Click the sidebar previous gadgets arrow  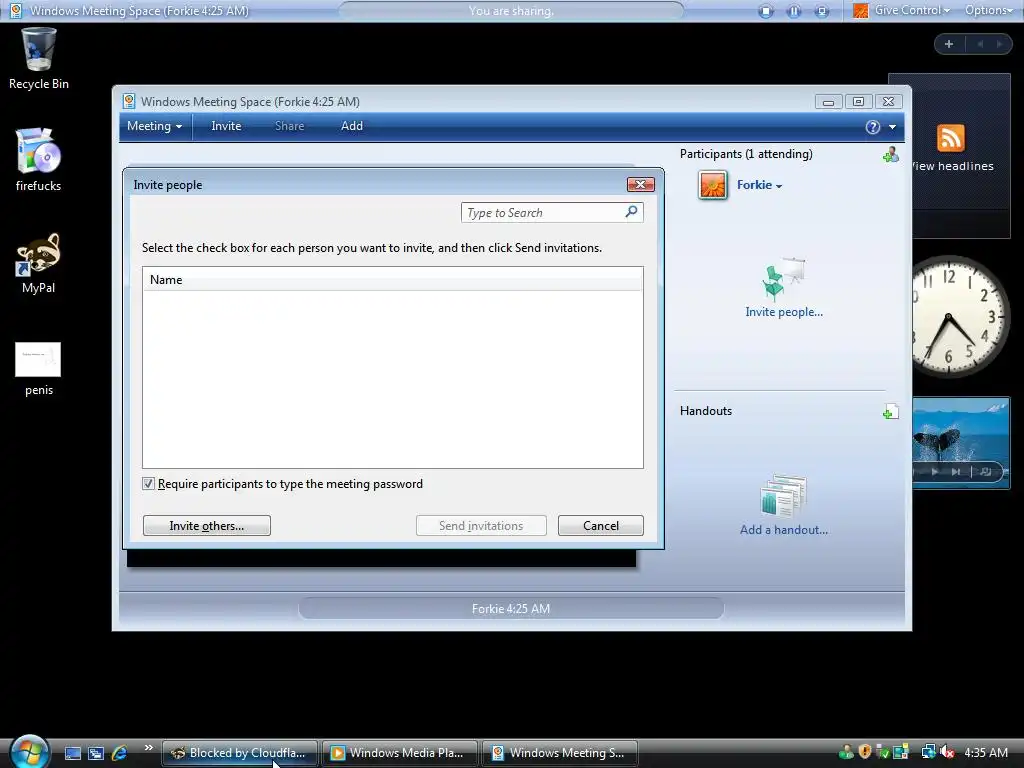(x=980, y=44)
